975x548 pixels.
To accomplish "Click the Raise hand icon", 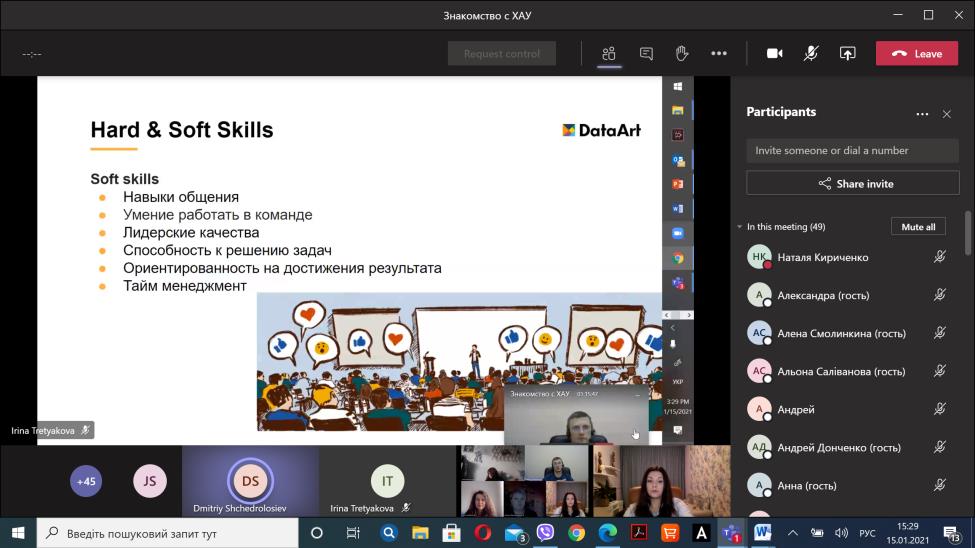I will (x=682, y=54).
